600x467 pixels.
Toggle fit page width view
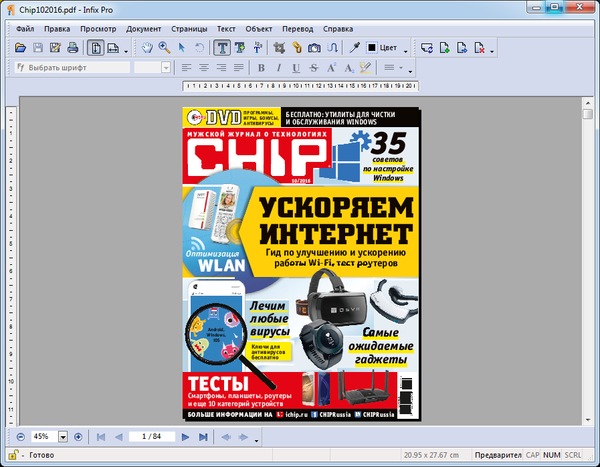pyautogui.click(x=113, y=48)
